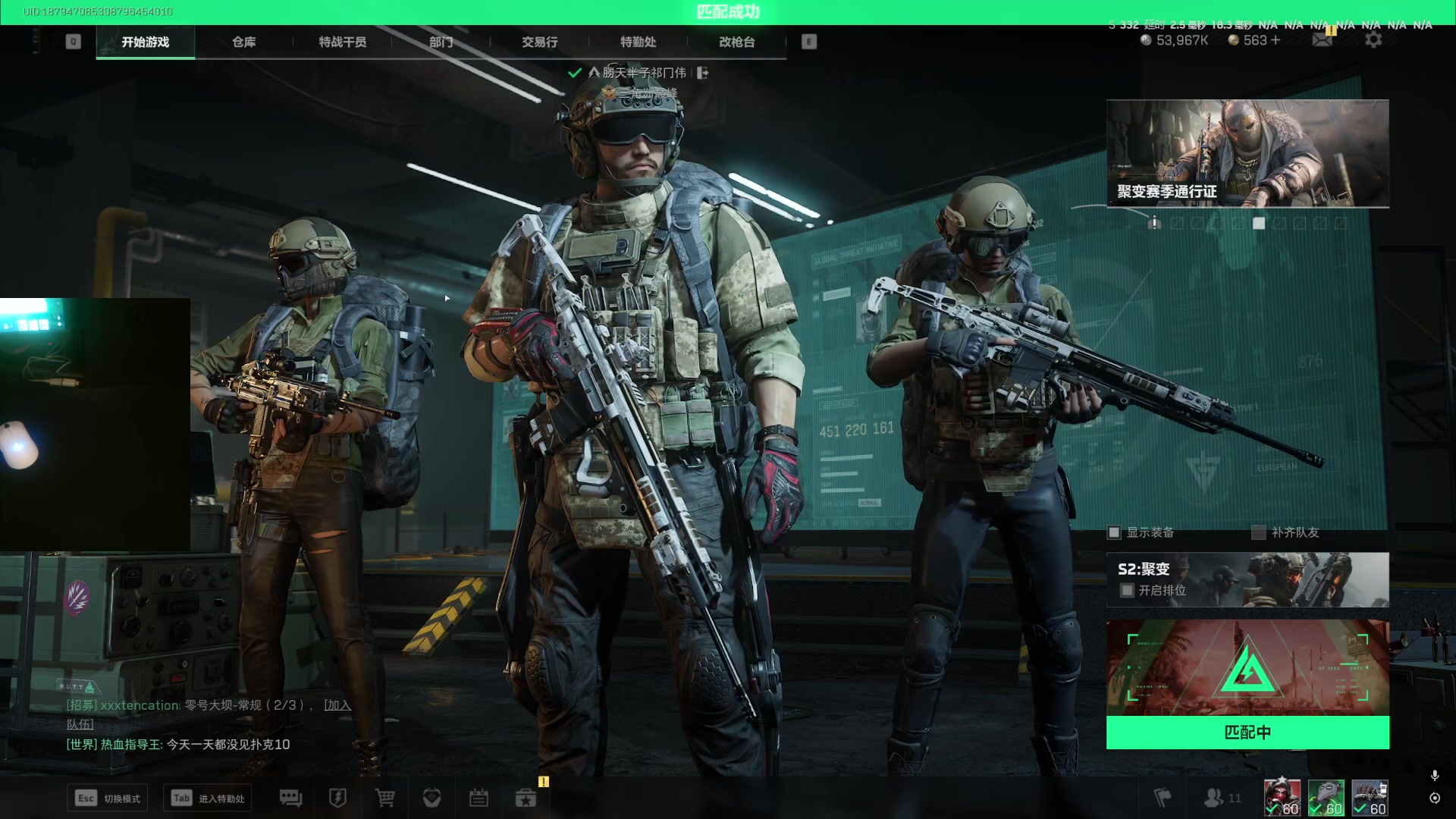
Task: Open the gem badge icon in the bottom bar
Action: pyautogui.click(x=431, y=798)
